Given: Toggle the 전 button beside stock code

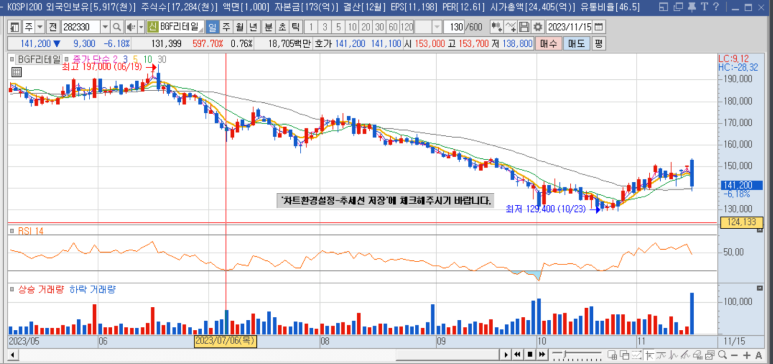Looking at the screenshot, I should [52, 27].
